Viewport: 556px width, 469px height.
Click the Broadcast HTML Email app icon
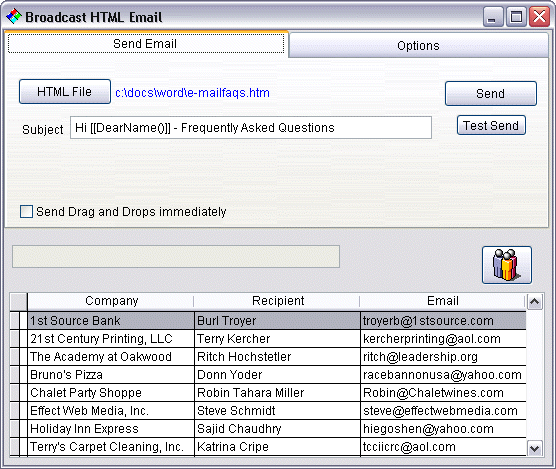click(x=14, y=17)
